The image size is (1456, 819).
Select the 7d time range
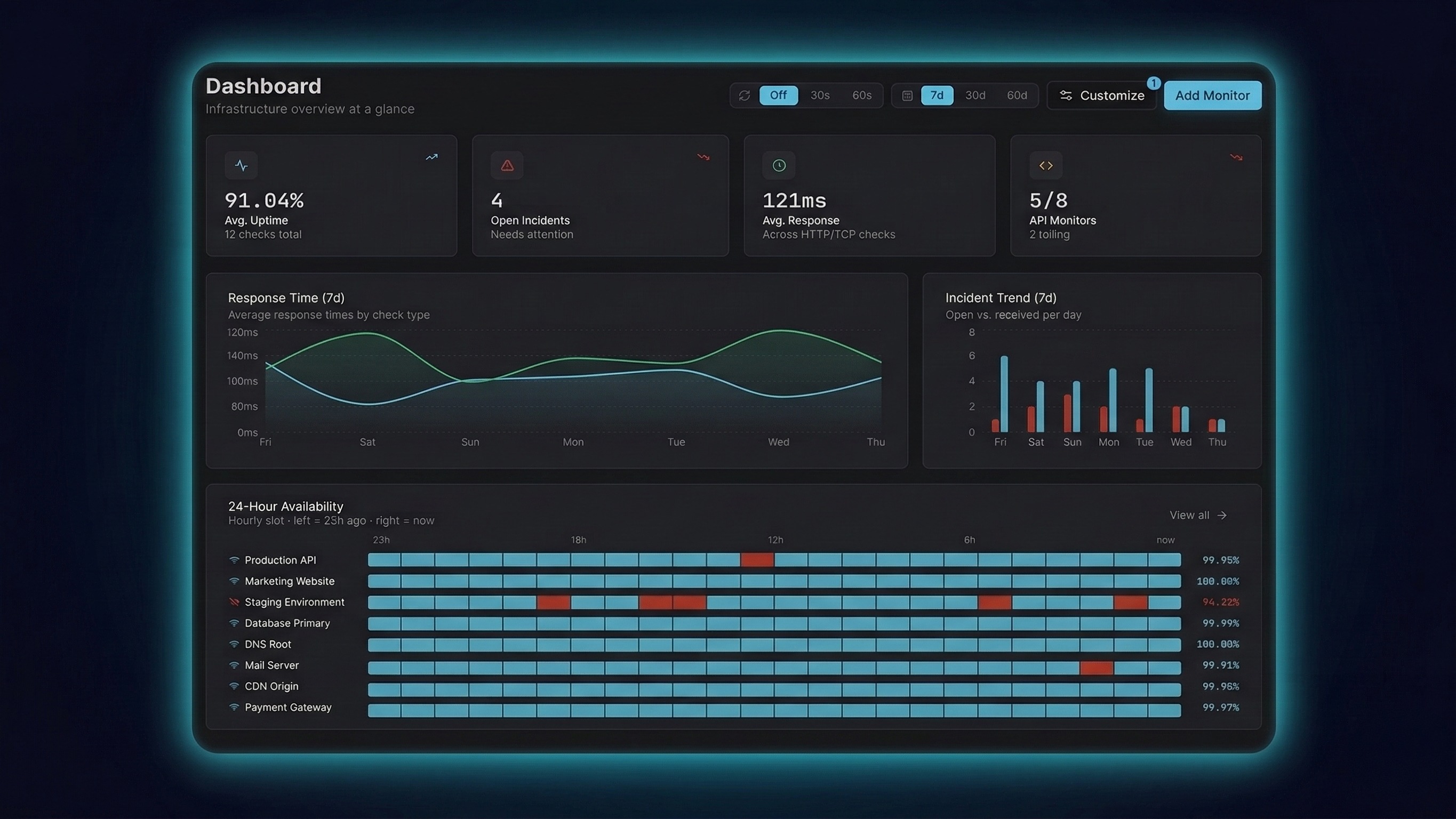click(937, 95)
